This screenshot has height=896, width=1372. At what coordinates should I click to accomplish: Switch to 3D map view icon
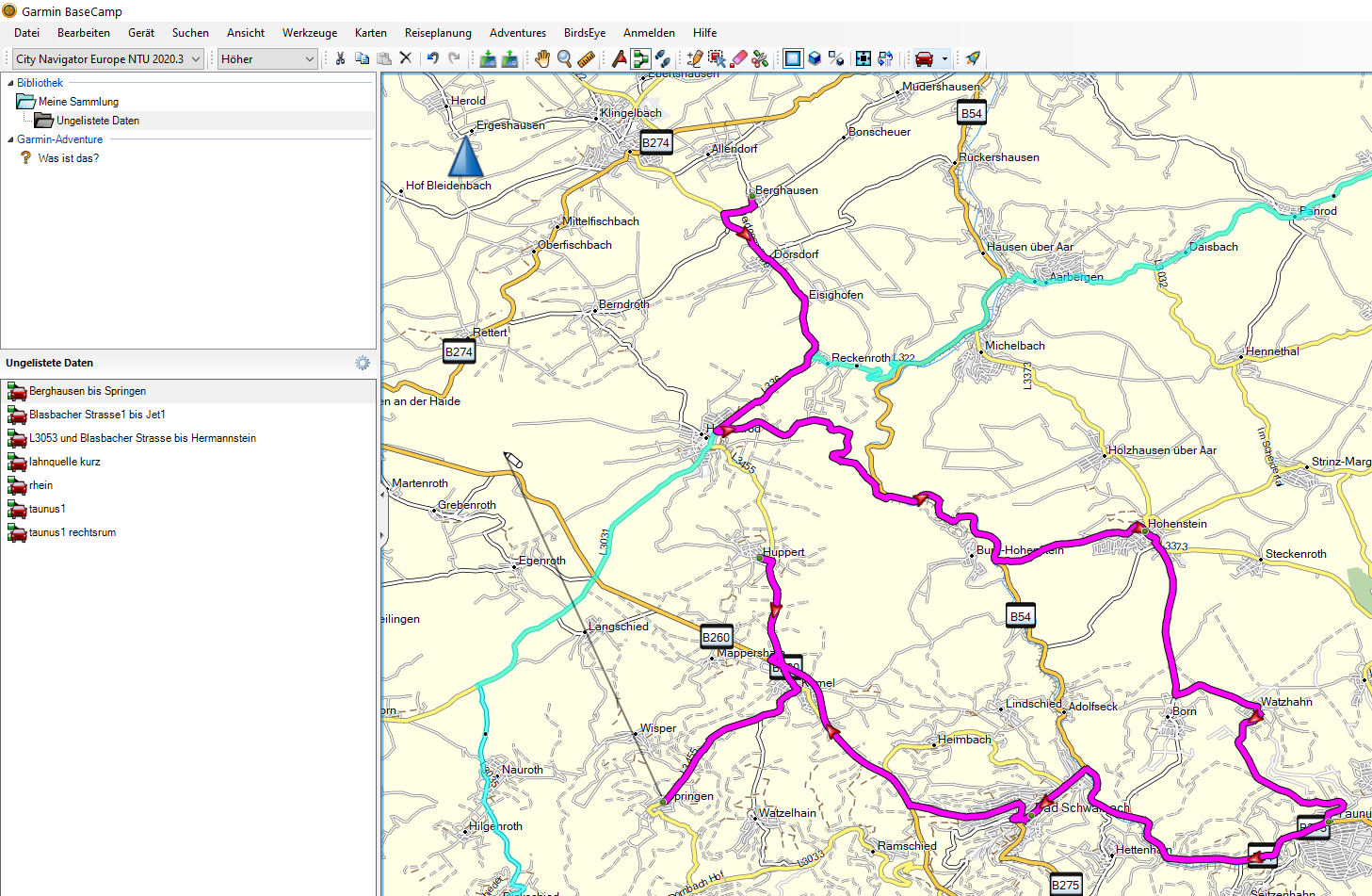(815, 58)
